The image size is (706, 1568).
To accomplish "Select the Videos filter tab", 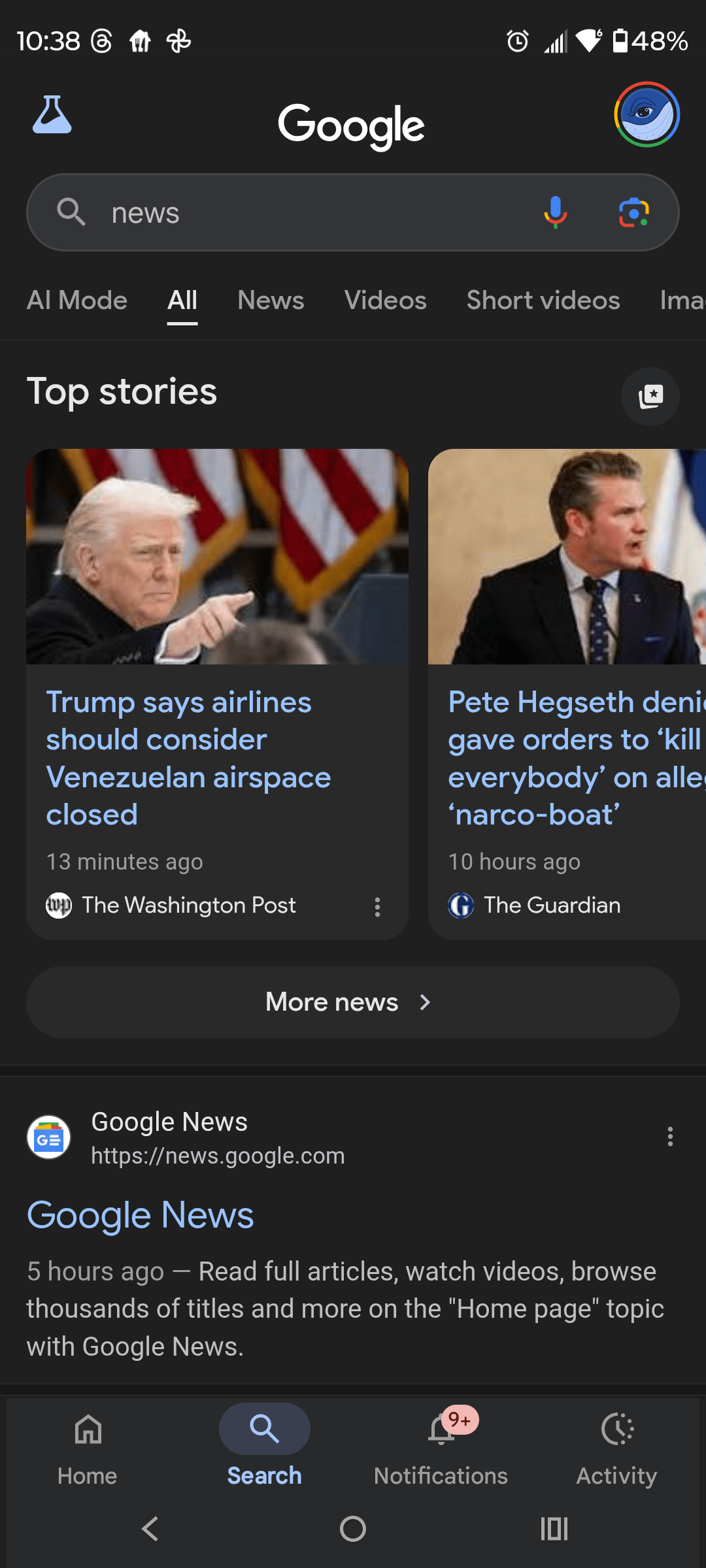I will tap(385, 301).
